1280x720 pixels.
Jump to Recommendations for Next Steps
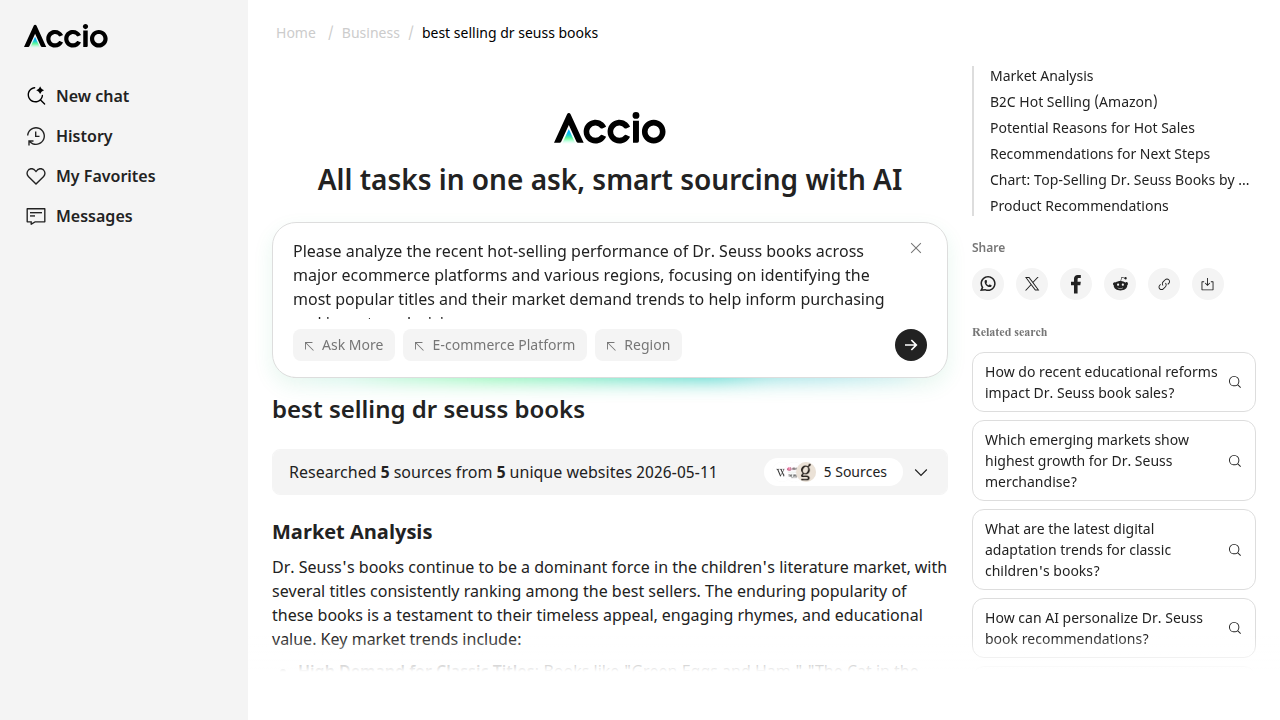coord(1100,154)
